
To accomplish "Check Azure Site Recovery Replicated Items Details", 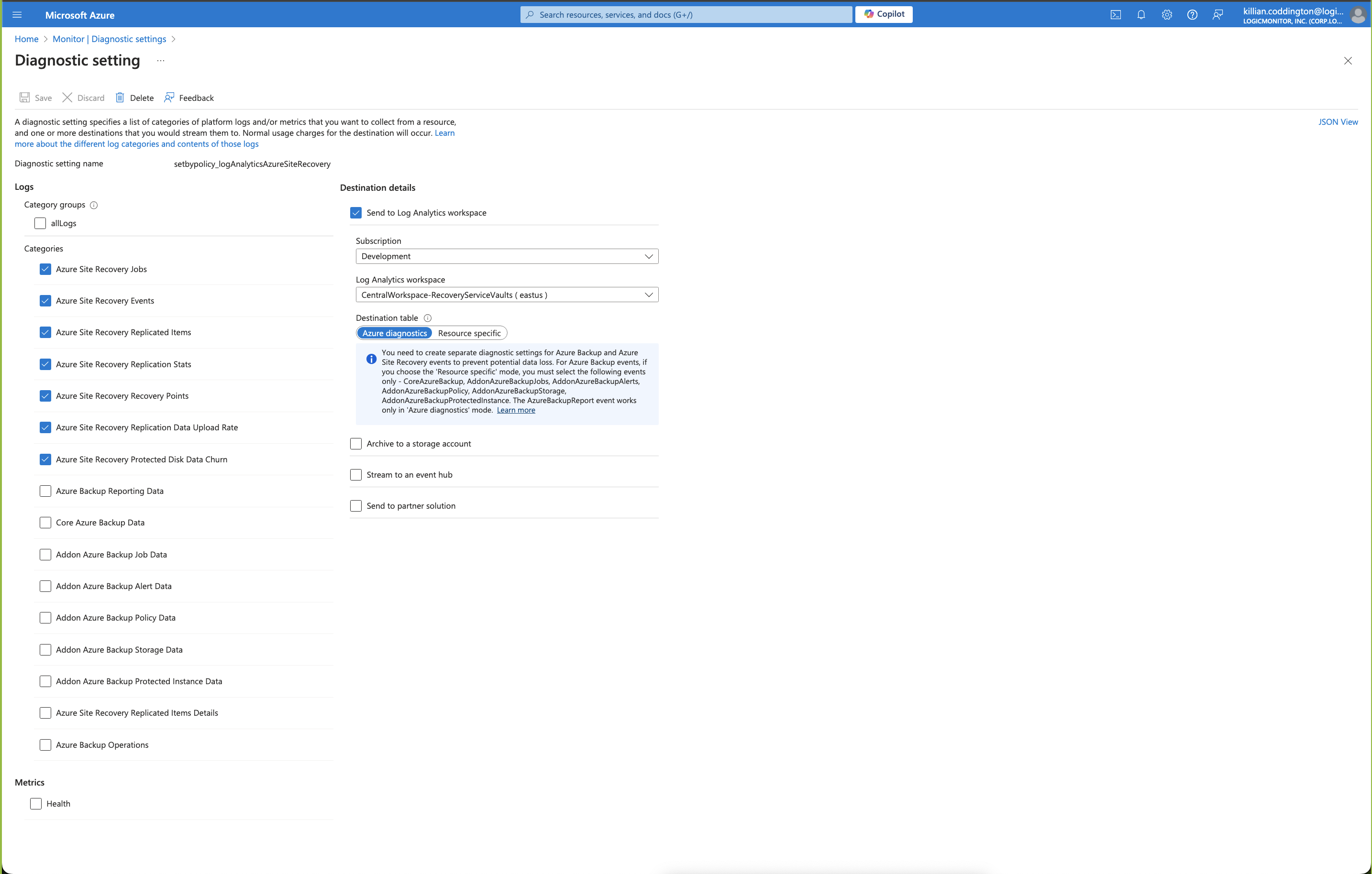I will coord(45,713).
